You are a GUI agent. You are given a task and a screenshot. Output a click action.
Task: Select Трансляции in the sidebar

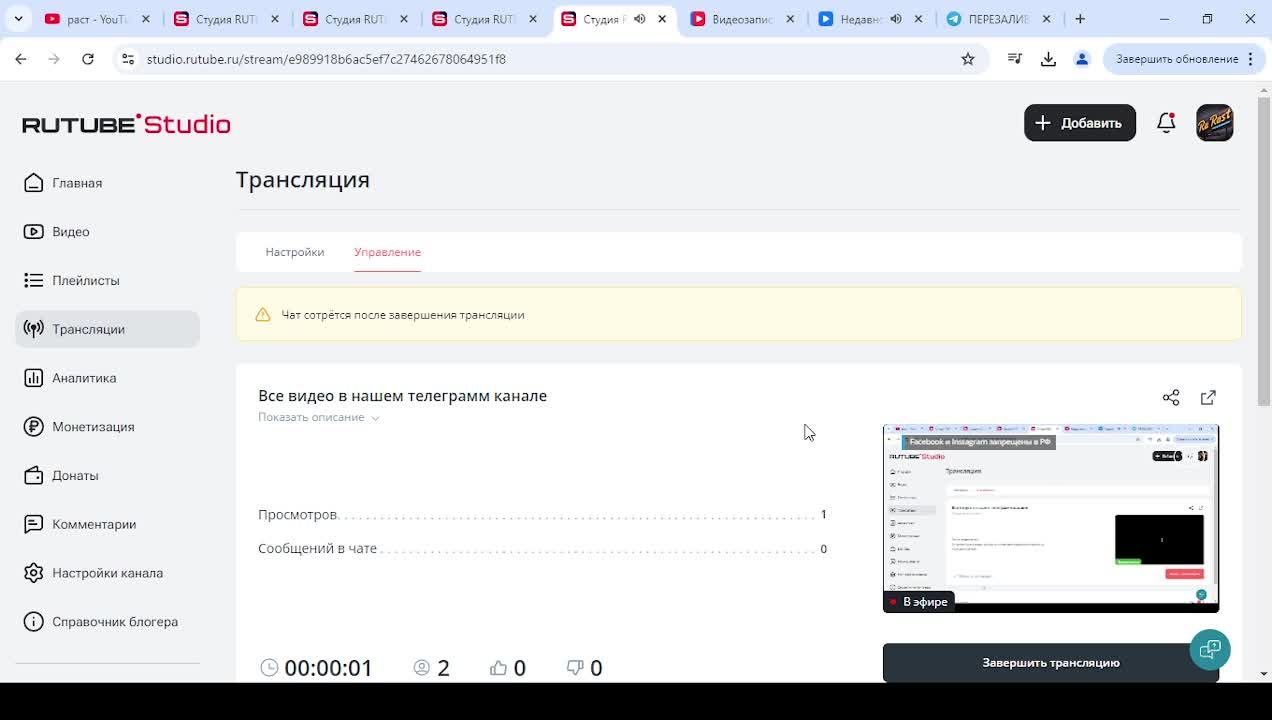[x=108, y=329]
